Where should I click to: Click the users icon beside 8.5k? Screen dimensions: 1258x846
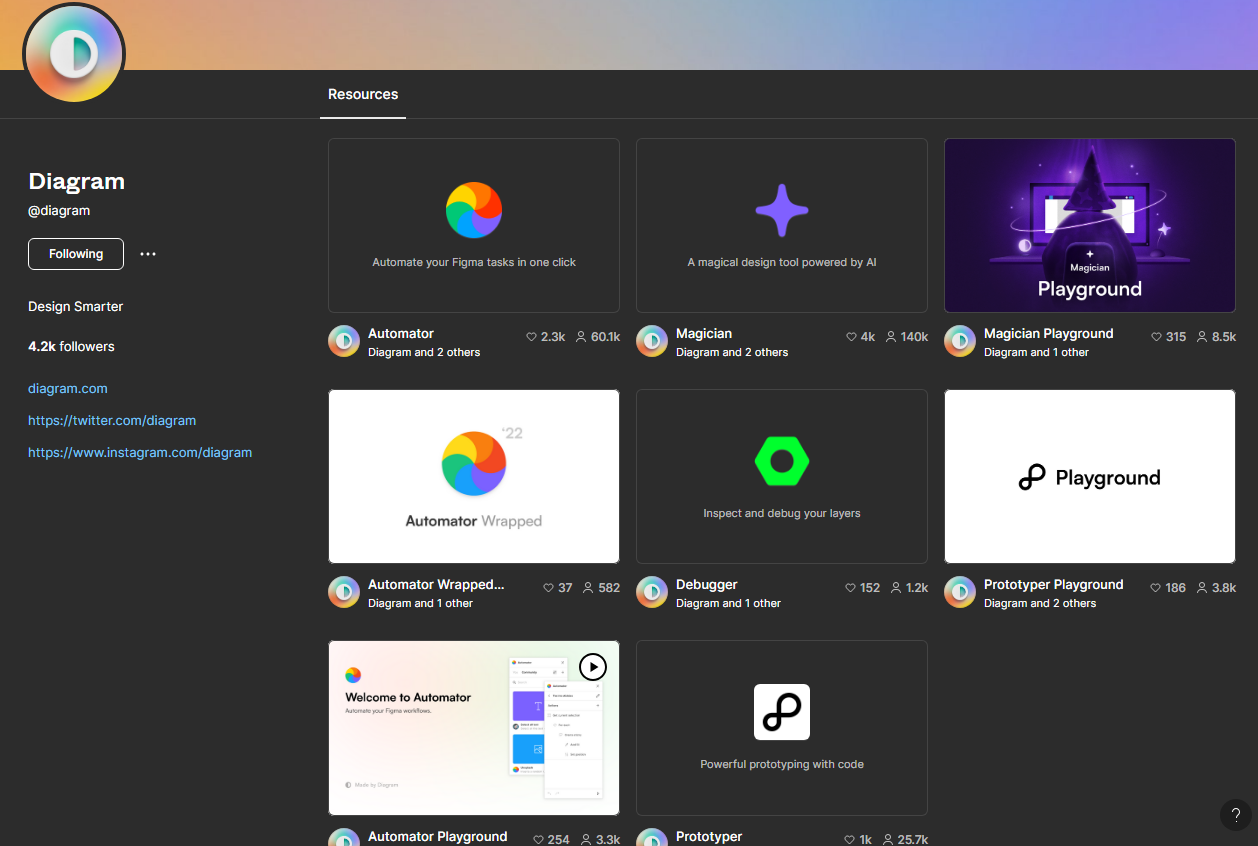[x=1201, y=337]
